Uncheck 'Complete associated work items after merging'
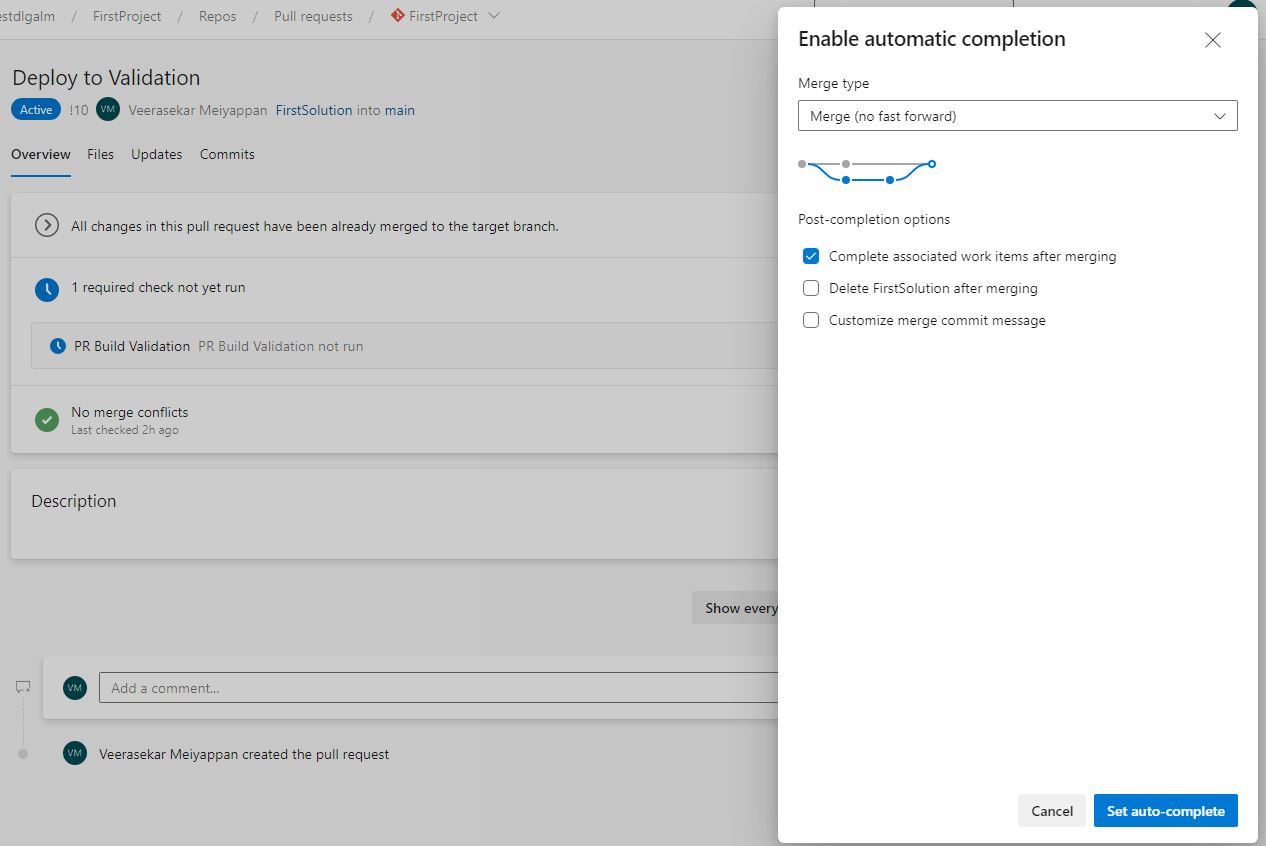This screenshot has height=846, width=1266. [811, 256]
